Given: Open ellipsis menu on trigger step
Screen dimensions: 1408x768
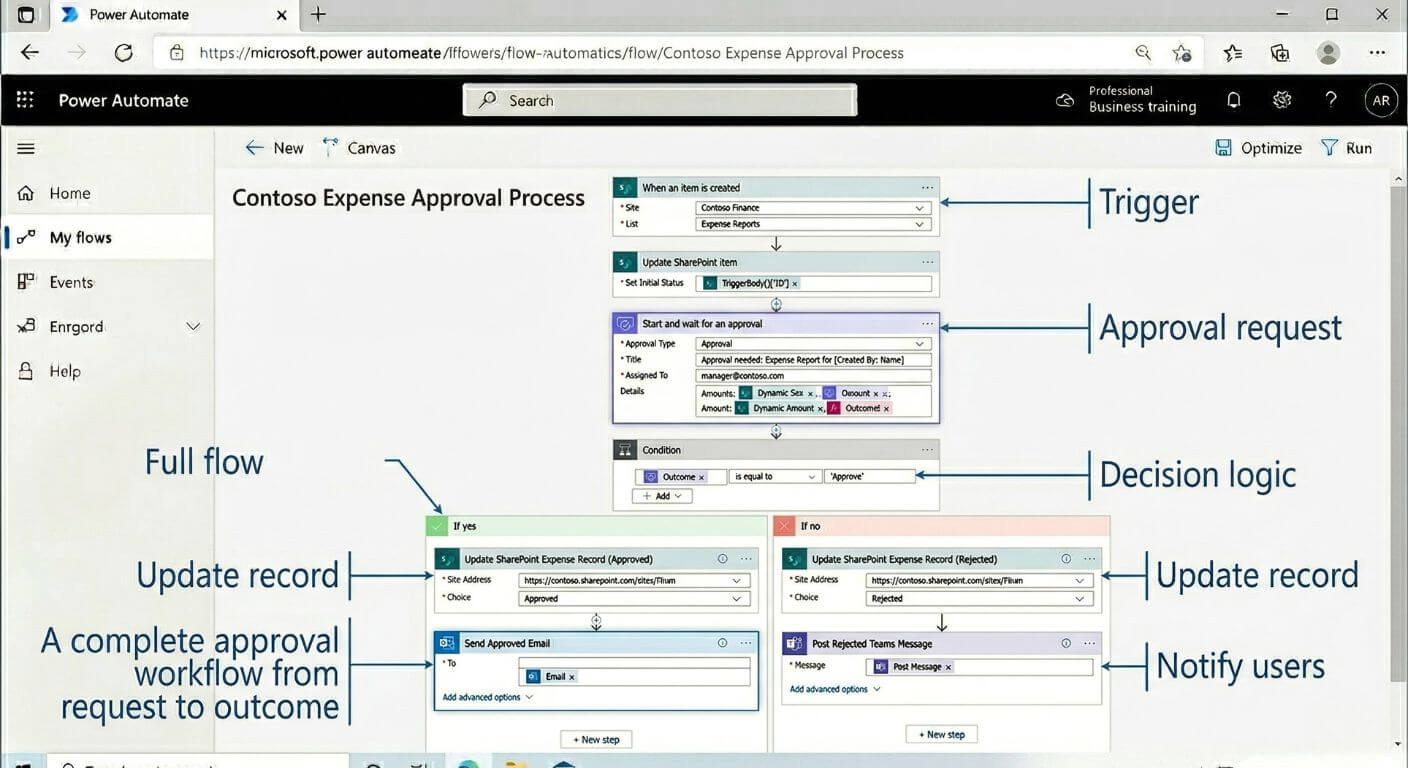Looking at the screenshot, I should pos(927,188).
